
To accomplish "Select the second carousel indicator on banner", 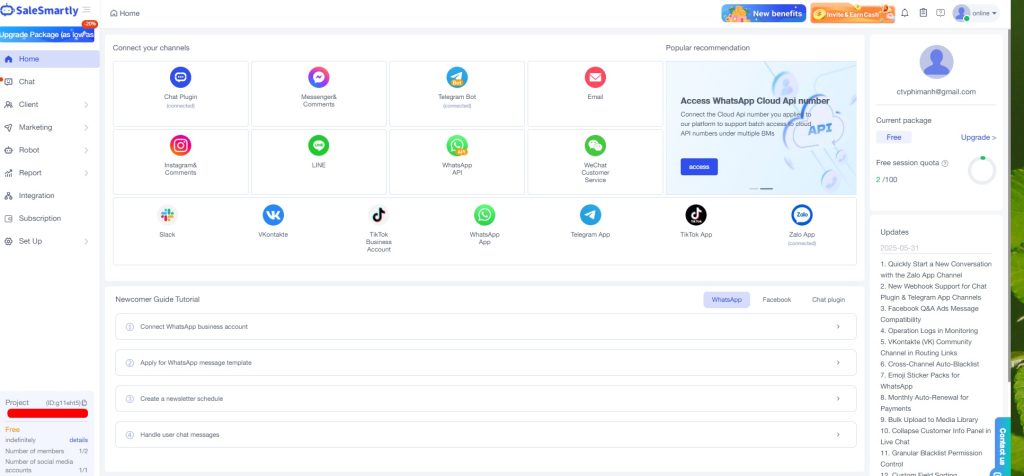I will coord(767,189).
